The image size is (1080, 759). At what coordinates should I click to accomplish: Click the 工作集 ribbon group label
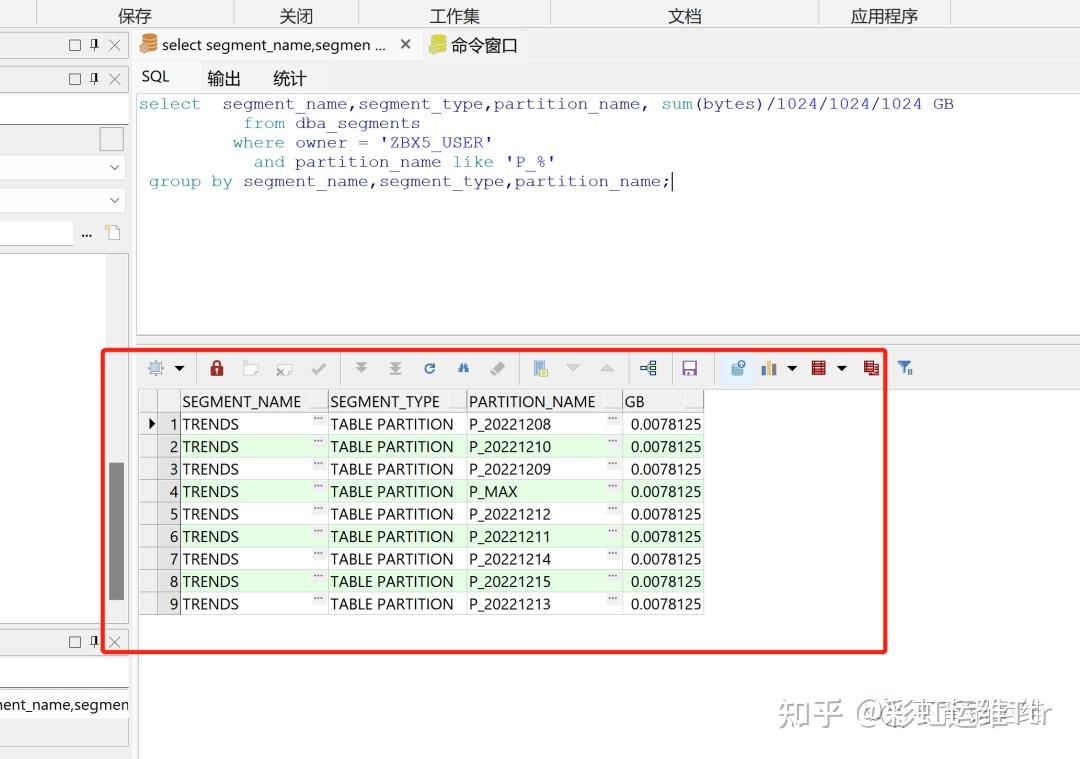point(455,16)
